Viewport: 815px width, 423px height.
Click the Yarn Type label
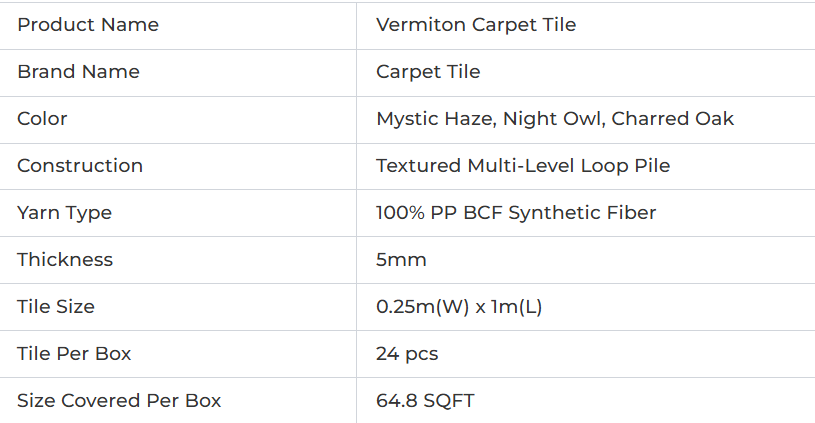64,213
